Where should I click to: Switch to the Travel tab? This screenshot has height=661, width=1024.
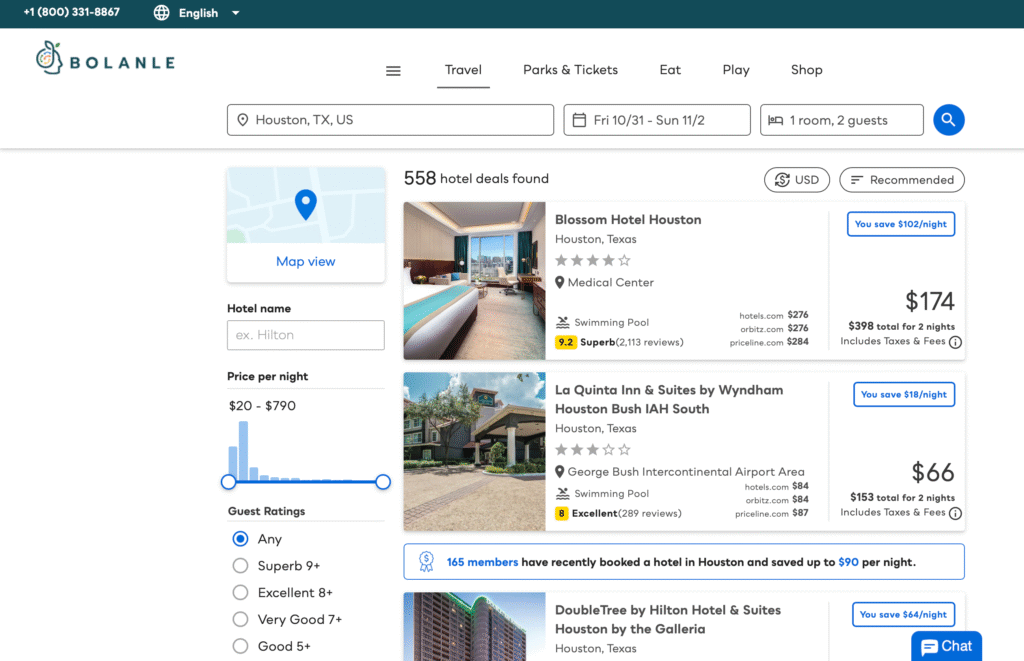point(463,70)
